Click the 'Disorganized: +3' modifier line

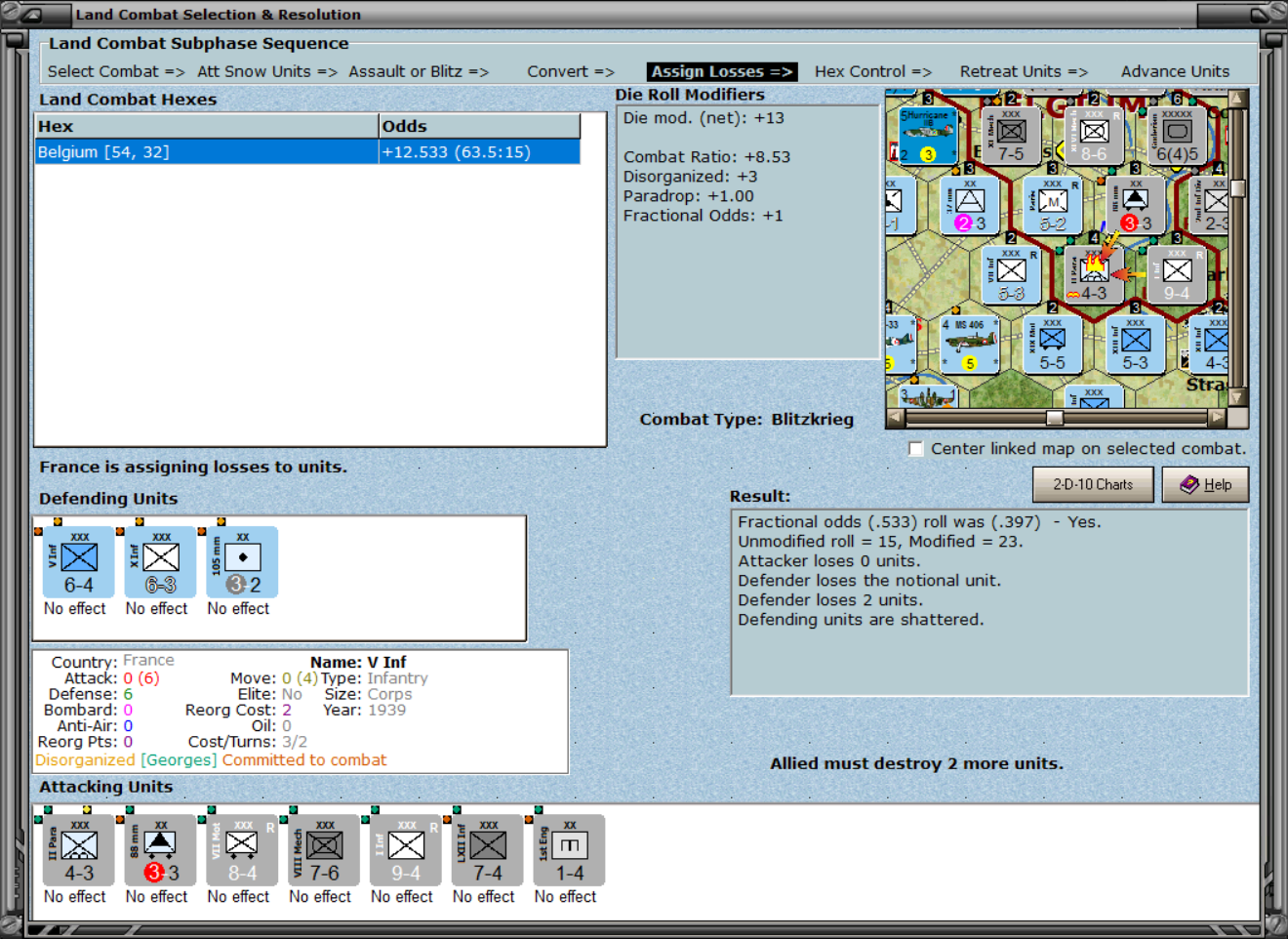tap(690, 177)
